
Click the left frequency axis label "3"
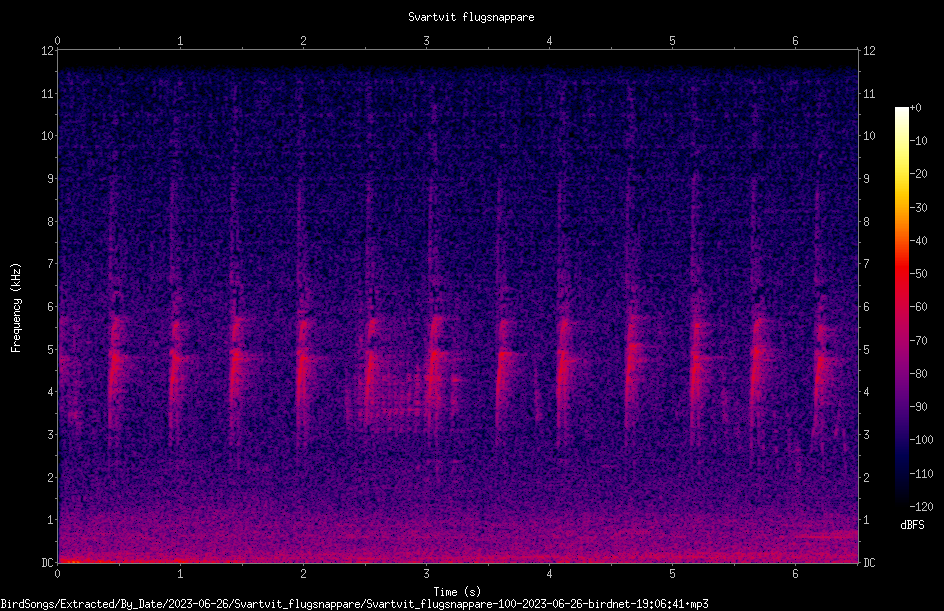coord(51,435)
